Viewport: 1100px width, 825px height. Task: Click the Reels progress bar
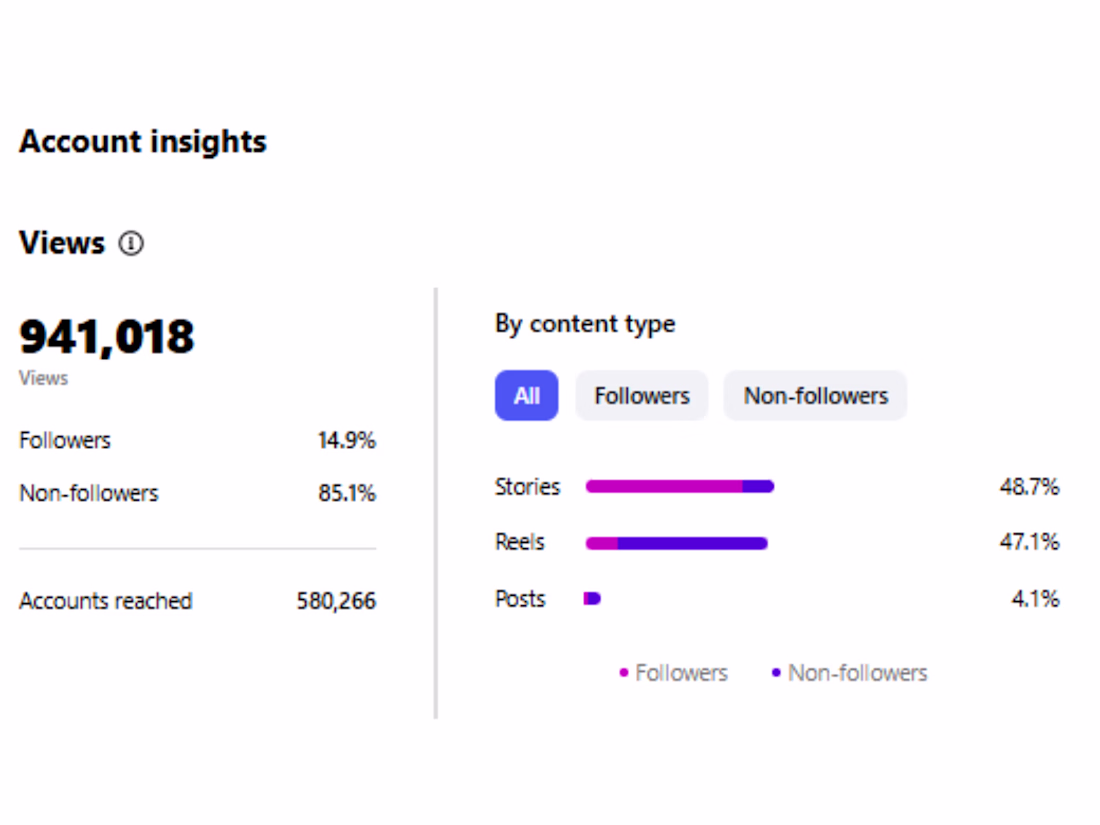pos(676,543)
